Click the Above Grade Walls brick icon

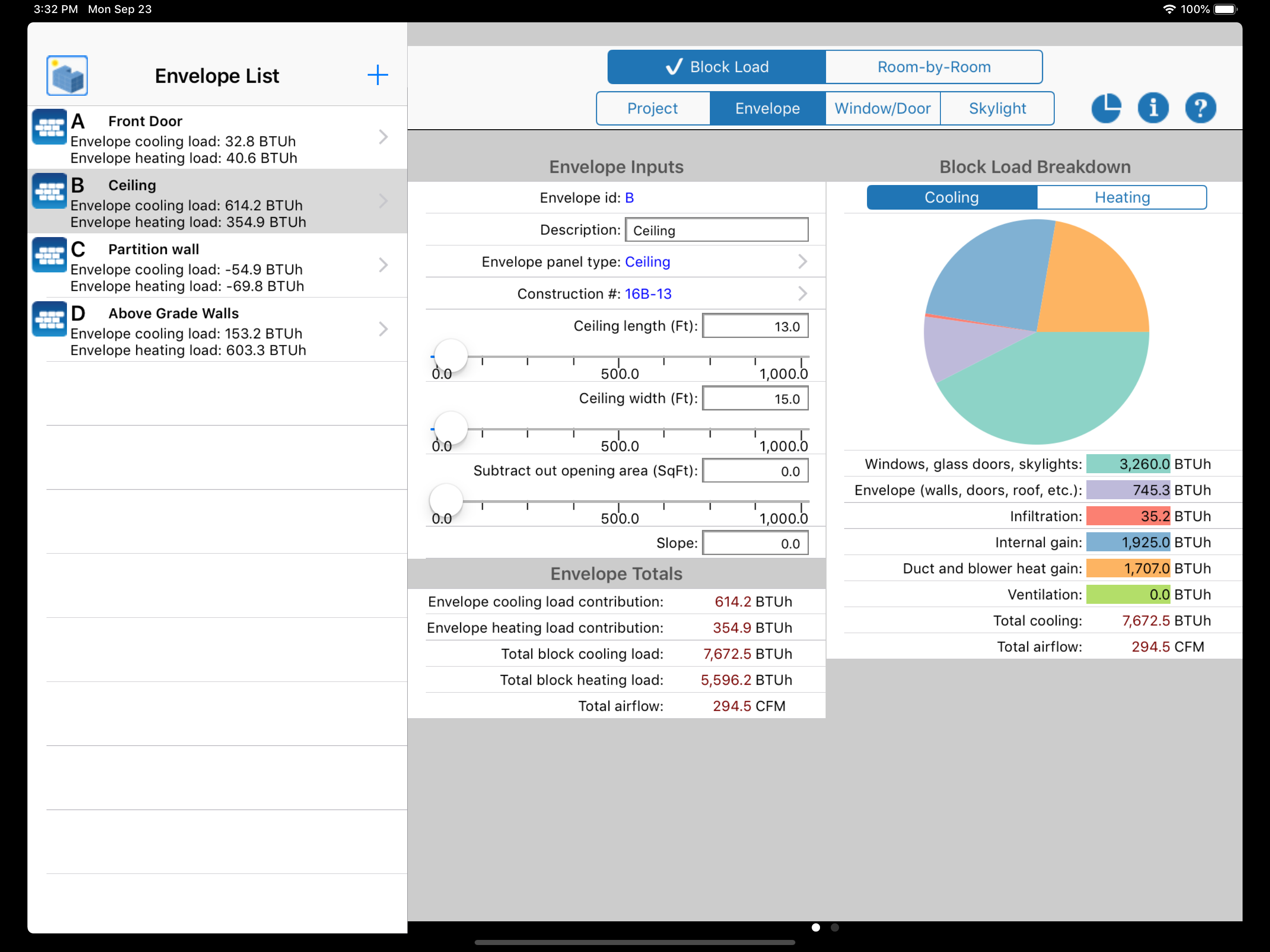point(49,319)
